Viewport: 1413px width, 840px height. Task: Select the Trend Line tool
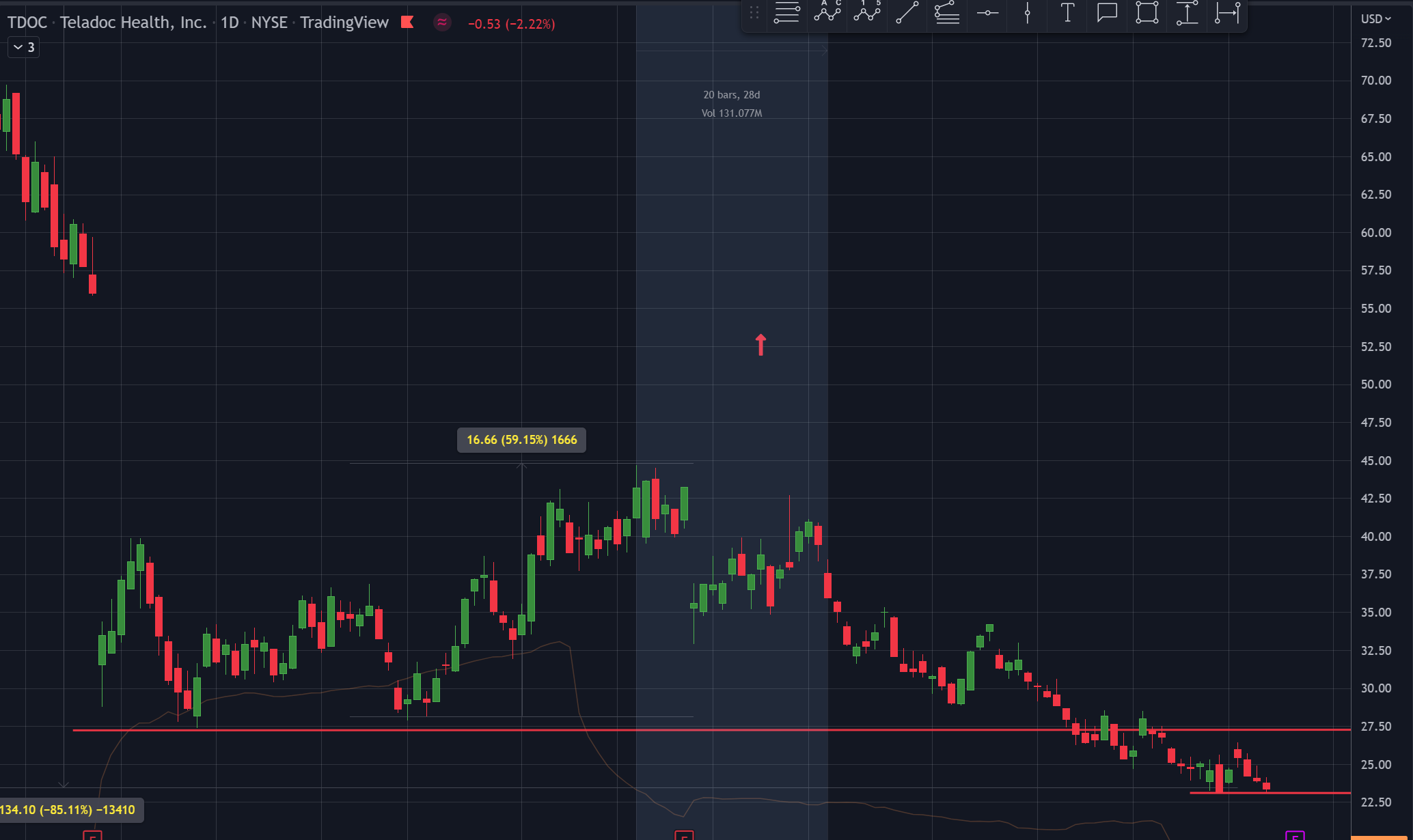click(x=907, y=12)
